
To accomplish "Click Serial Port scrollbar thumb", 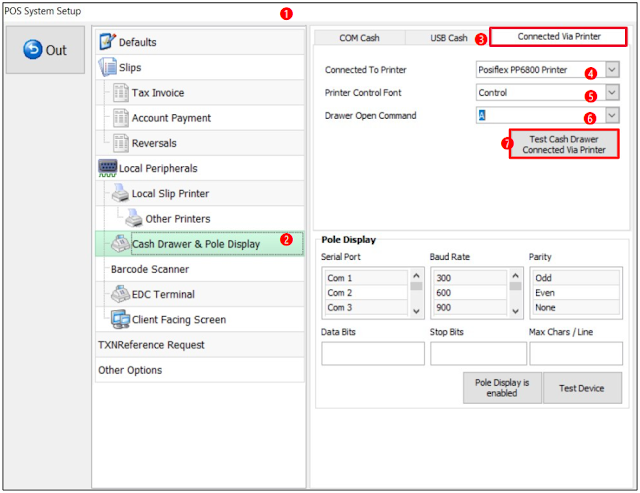I will (416, 286).
